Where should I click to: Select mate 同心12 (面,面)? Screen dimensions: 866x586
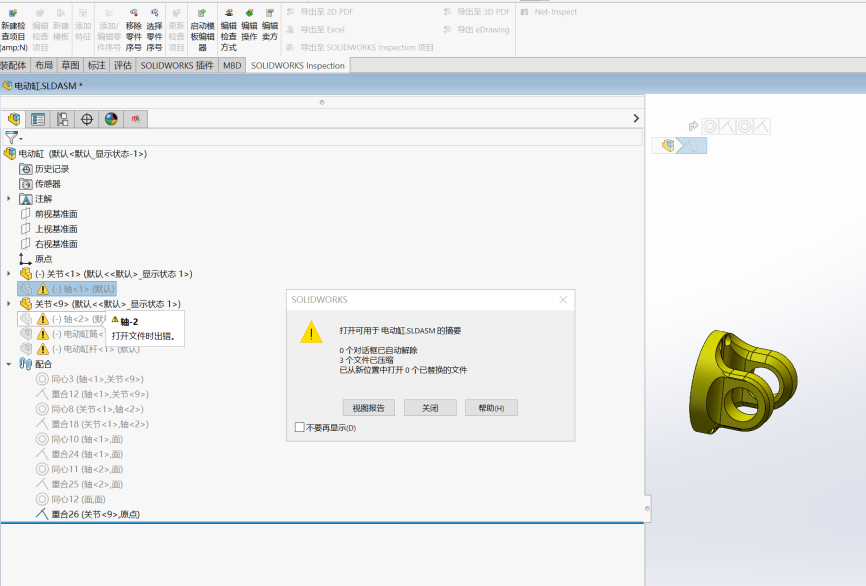pyautogui.click(x=71, y=499)
